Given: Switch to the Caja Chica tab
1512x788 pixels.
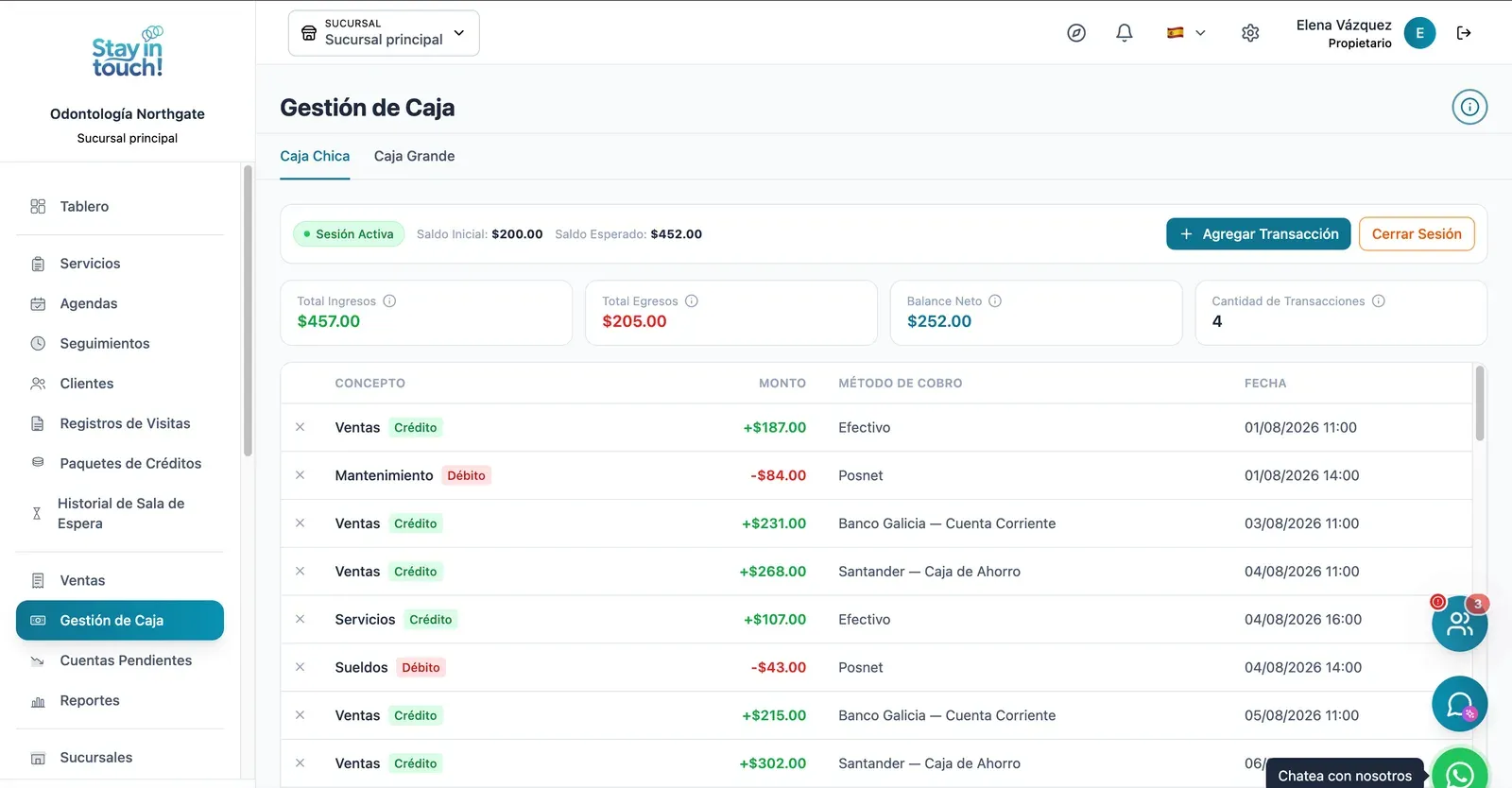Looking at the screenshot, I should (315, 156).
